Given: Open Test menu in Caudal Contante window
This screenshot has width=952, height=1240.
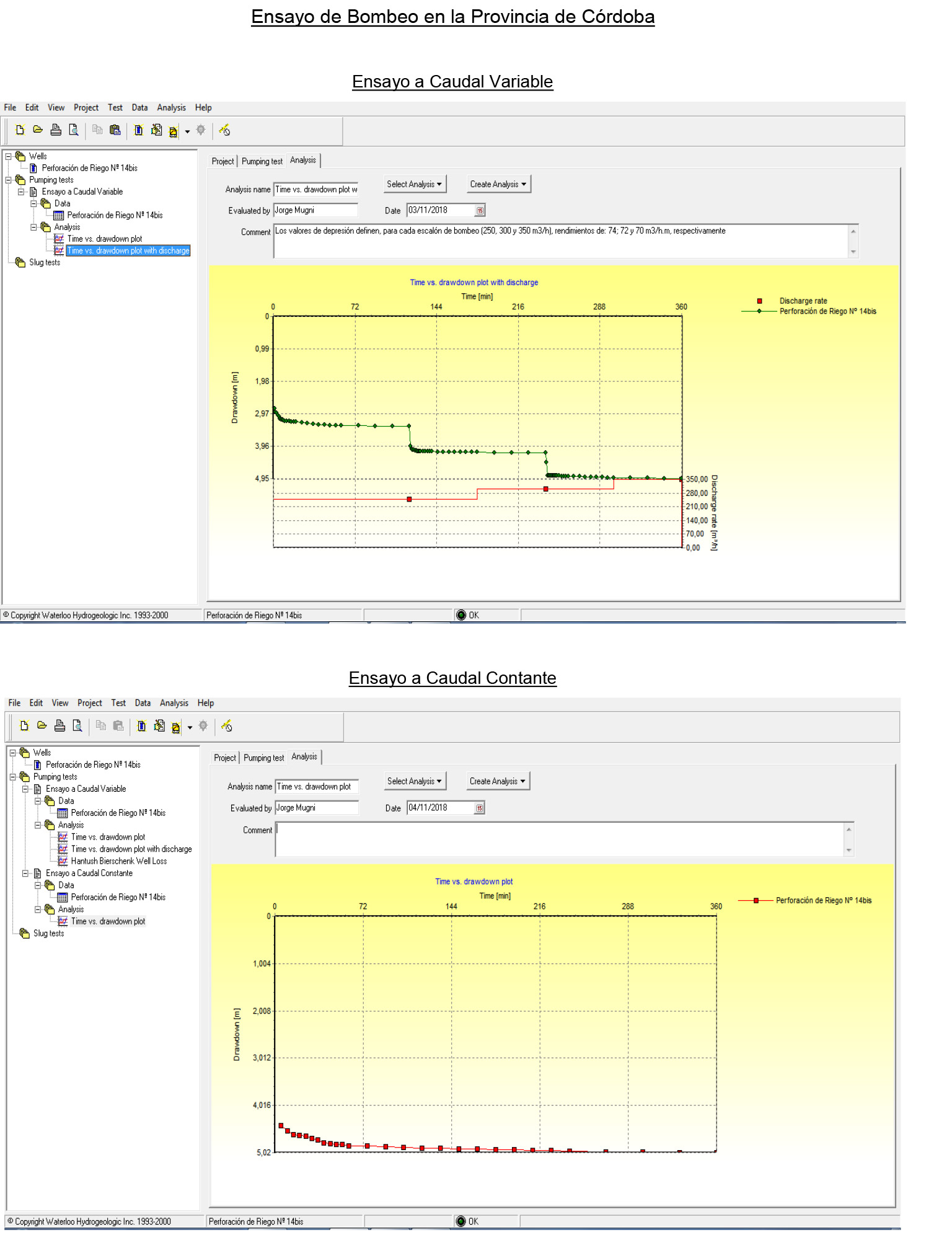Looking at the screenshot, I should point(118,703).
